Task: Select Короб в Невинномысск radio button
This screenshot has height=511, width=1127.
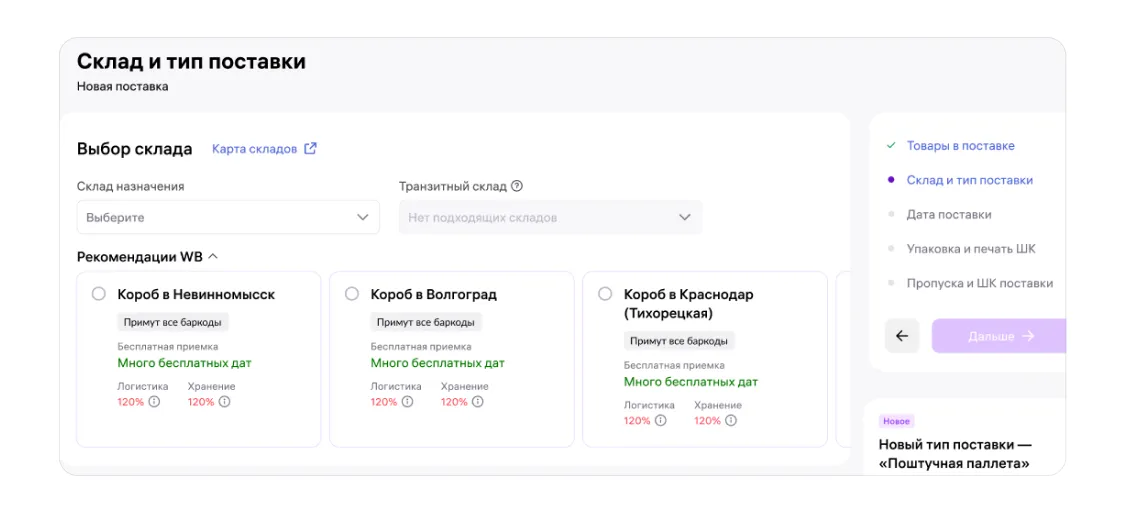Action: pos(99,294)
